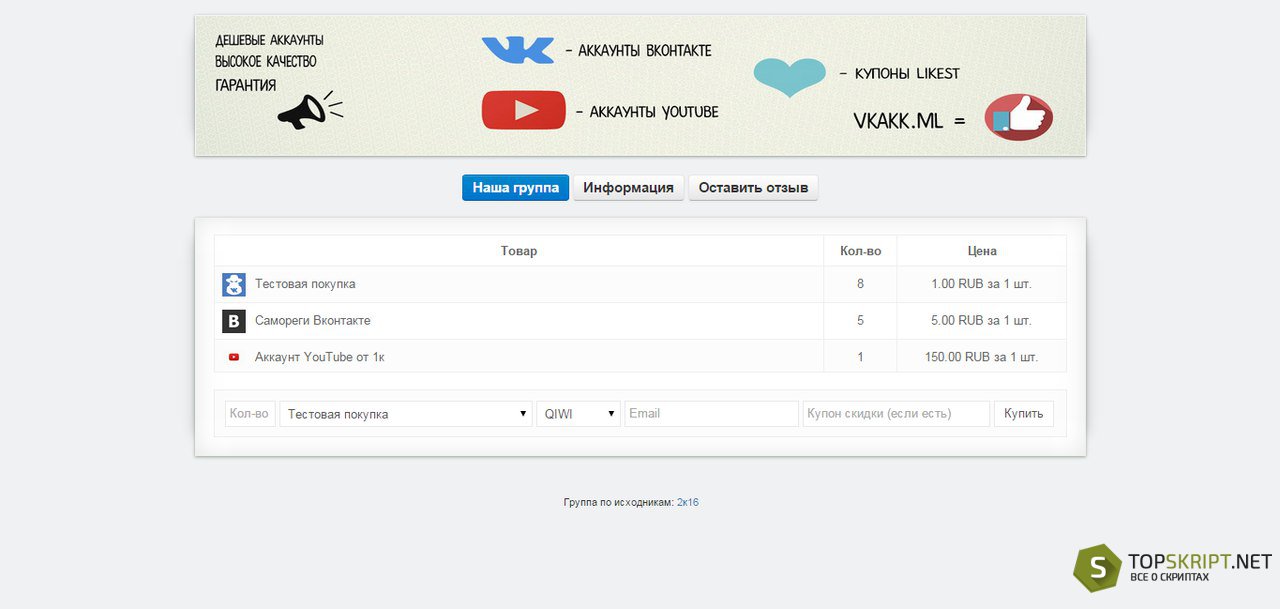Click the VK logo in the banner
Viewport: 1280px width, 609px height.
pos(518,50)
